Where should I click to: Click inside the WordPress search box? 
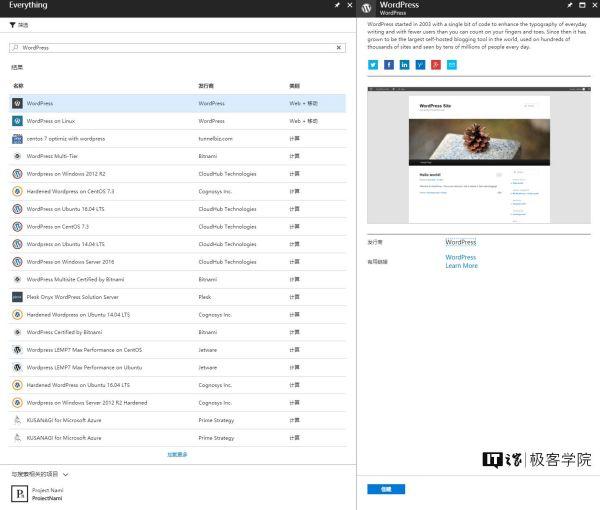(170, 47)
